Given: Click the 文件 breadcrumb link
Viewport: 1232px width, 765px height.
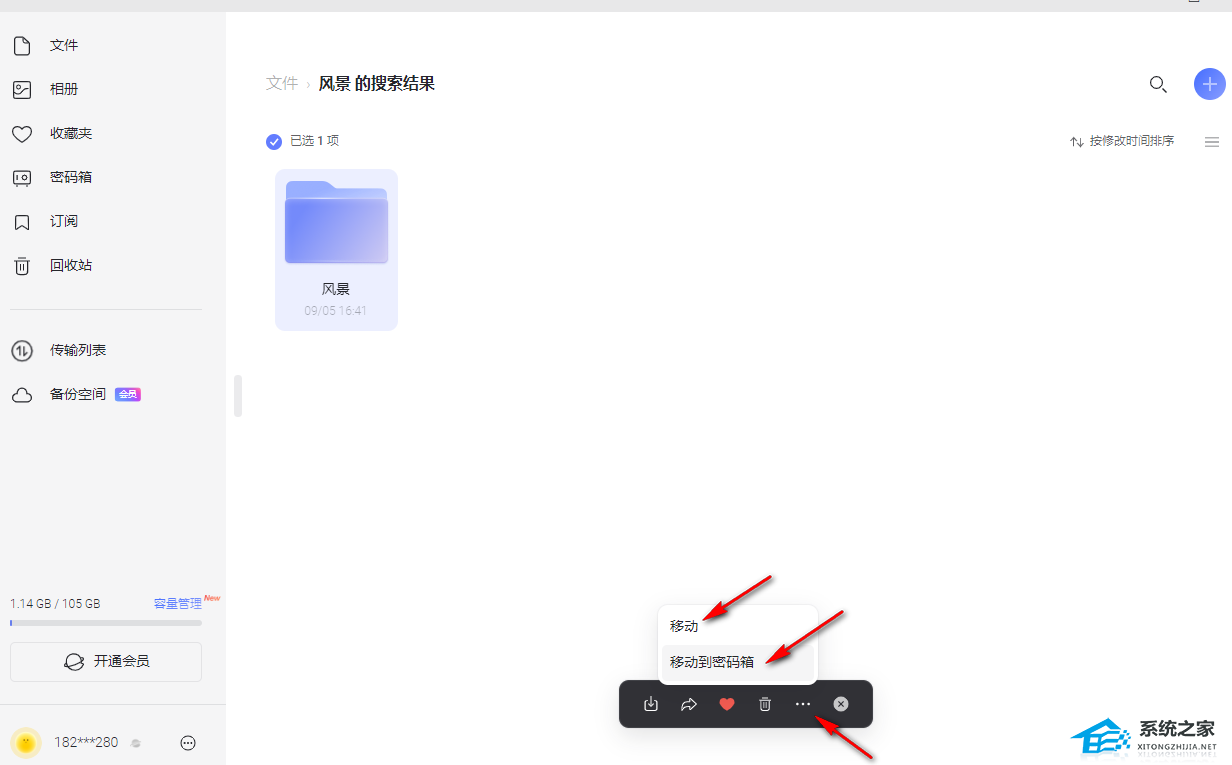Looking at the screenshot, I should [x=282, y=83].
